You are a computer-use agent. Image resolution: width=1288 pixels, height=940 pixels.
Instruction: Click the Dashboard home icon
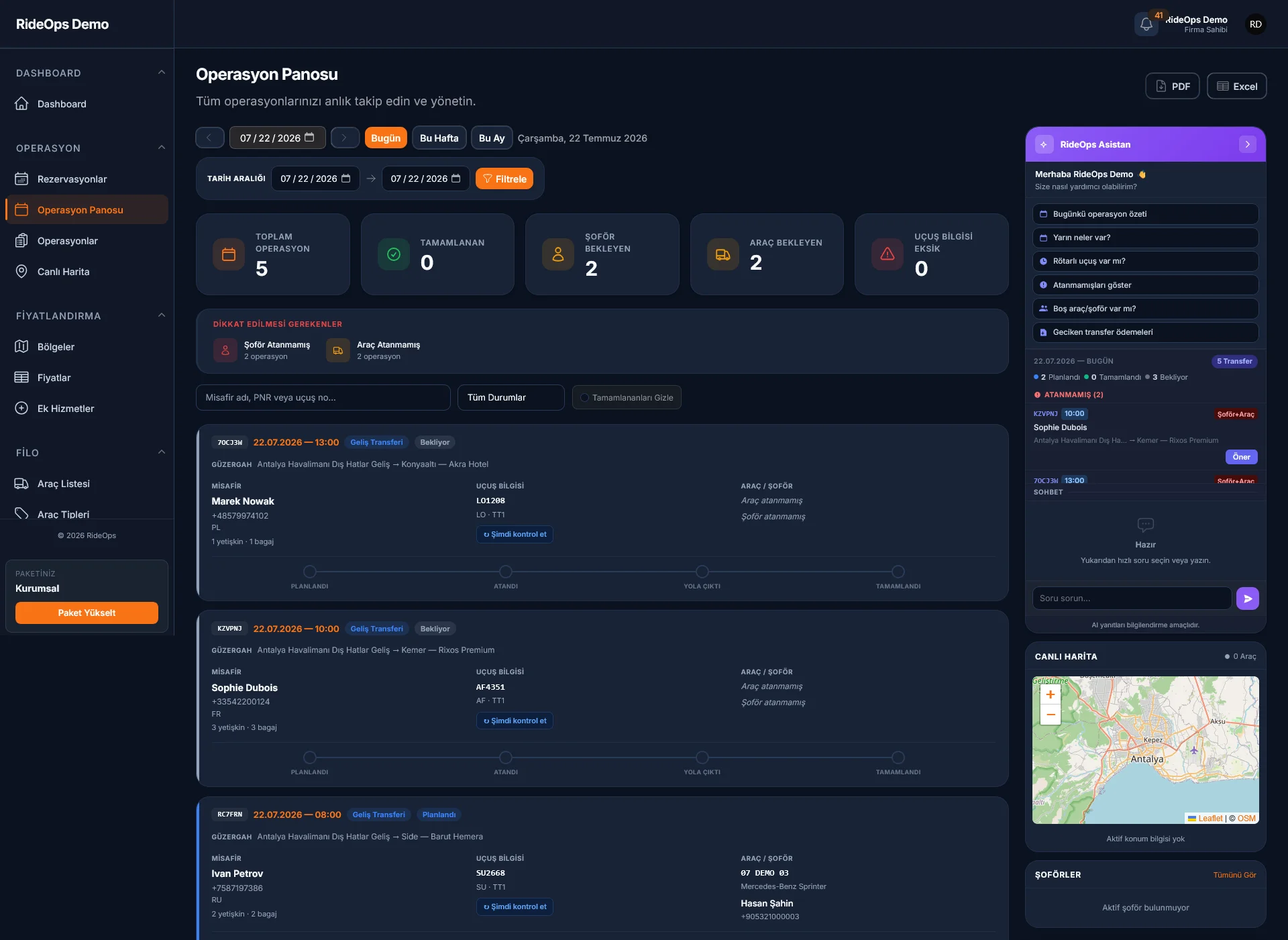[21, 104]
